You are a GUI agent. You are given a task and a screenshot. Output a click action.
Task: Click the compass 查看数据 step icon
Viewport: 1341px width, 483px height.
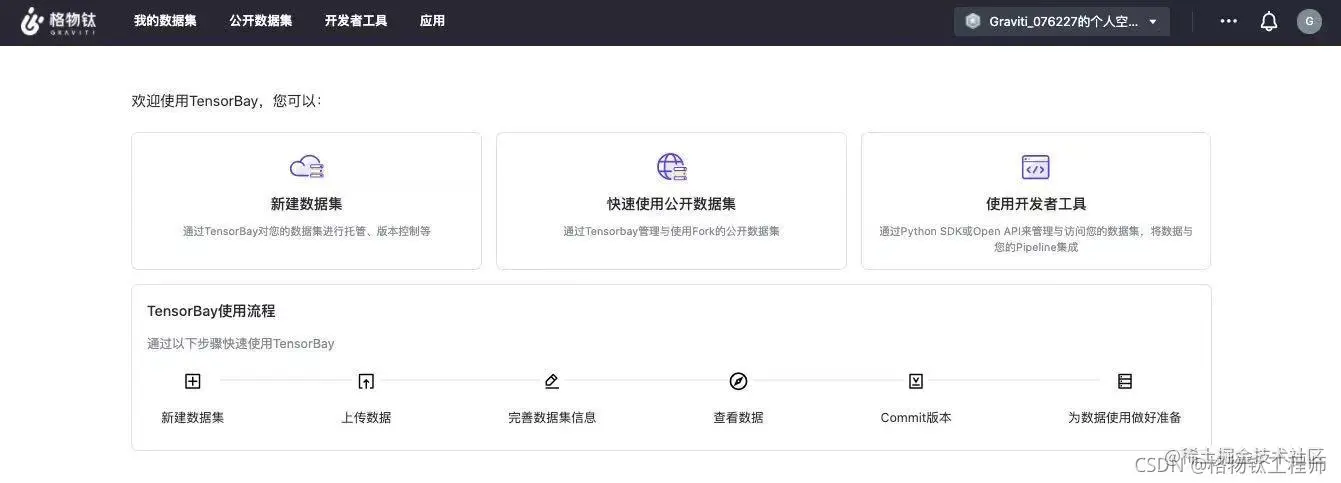pos(738,381)
